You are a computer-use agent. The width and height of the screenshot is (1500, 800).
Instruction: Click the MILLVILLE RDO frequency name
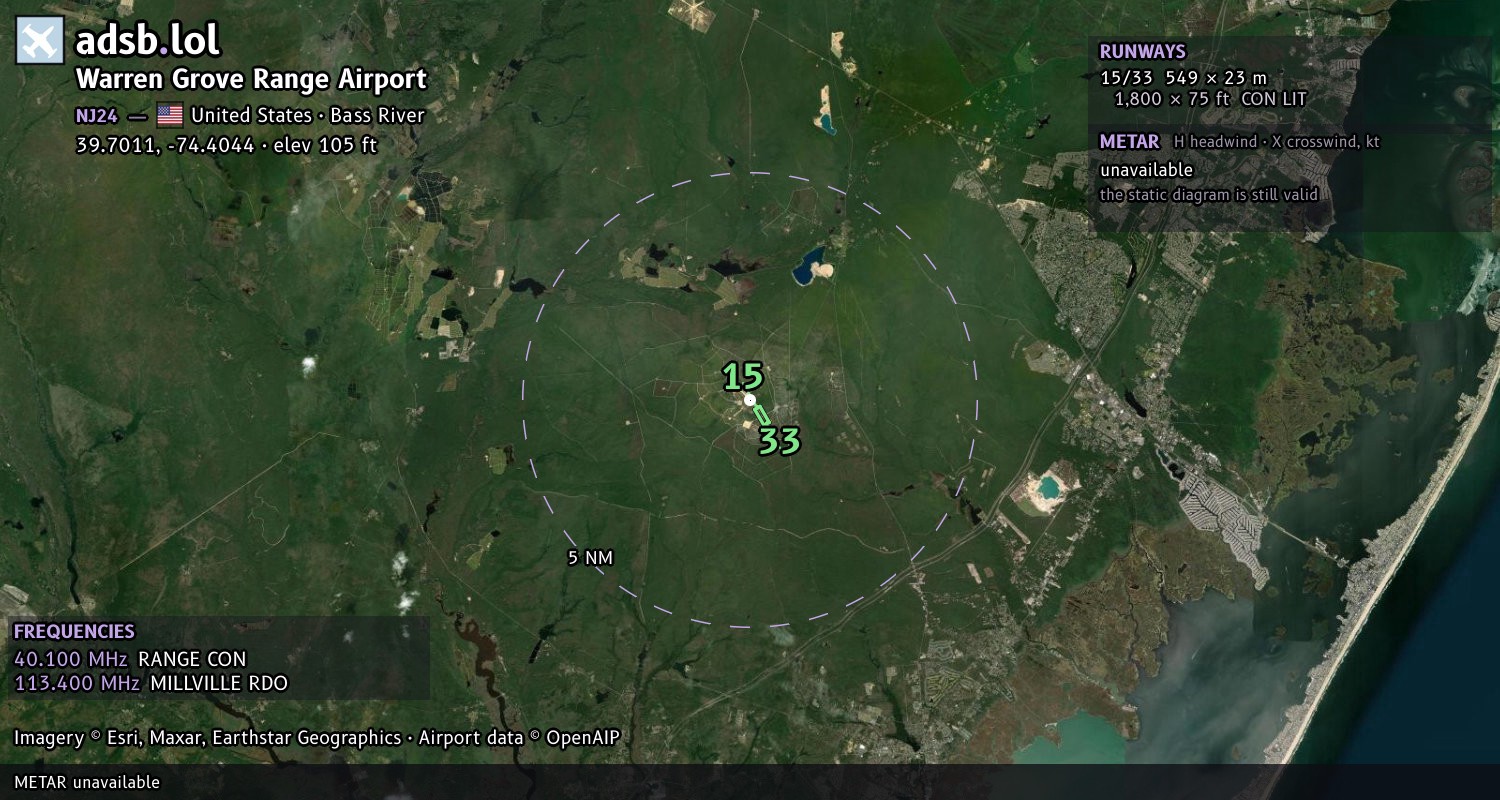(x=218, y=684)
